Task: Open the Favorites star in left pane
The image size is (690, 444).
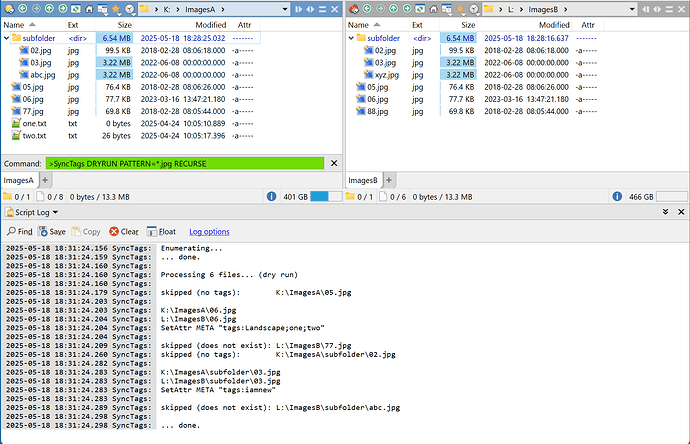Action: (x=116, y=9)
